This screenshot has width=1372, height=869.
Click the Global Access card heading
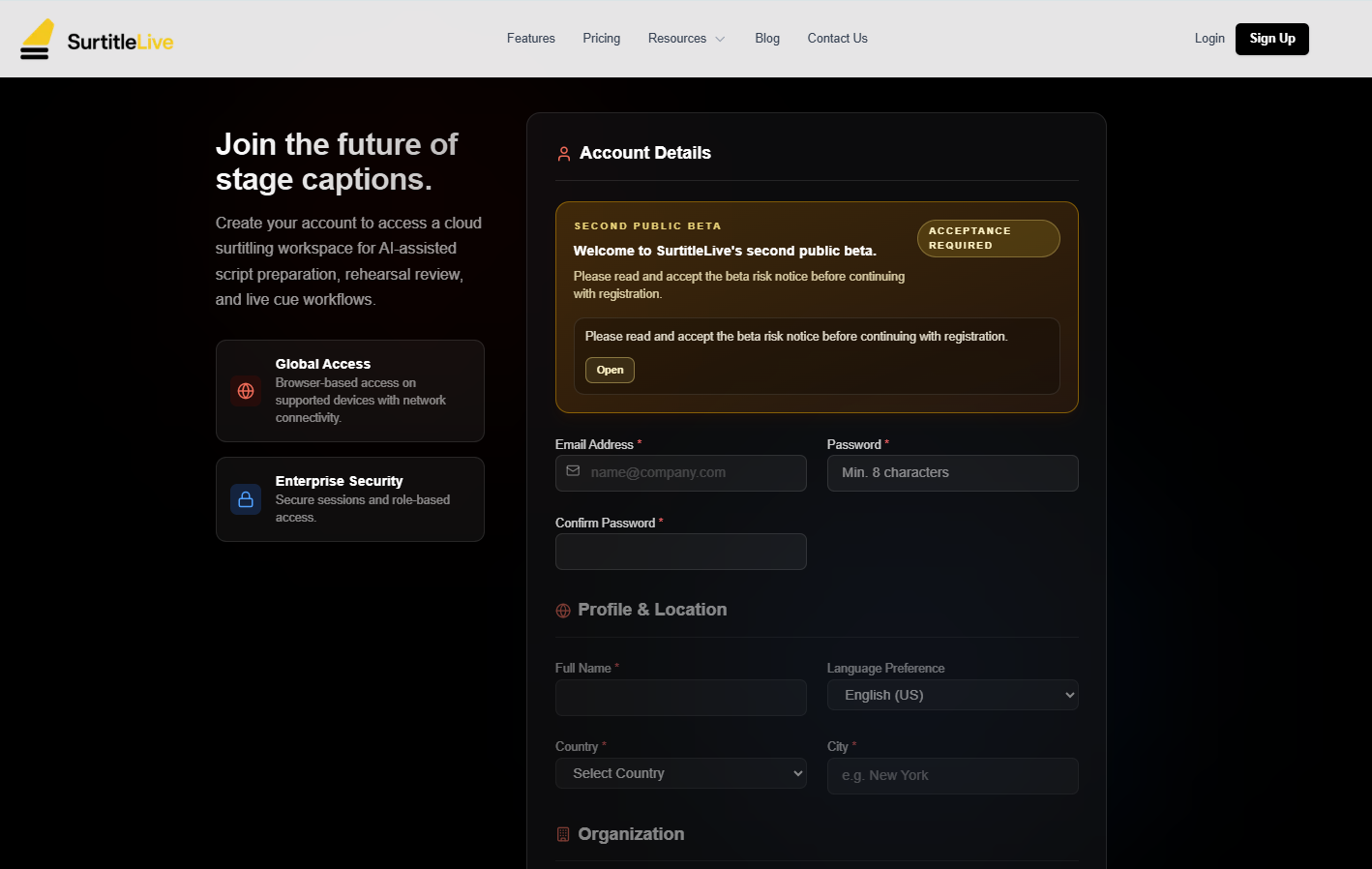point(323,364)
